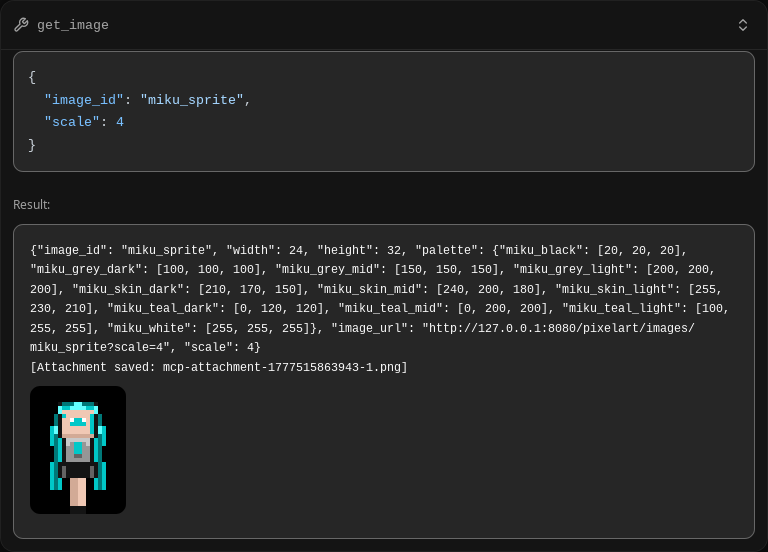Click the "height": 32 text in result
The image size is (768, 552).
pos(359,250)
